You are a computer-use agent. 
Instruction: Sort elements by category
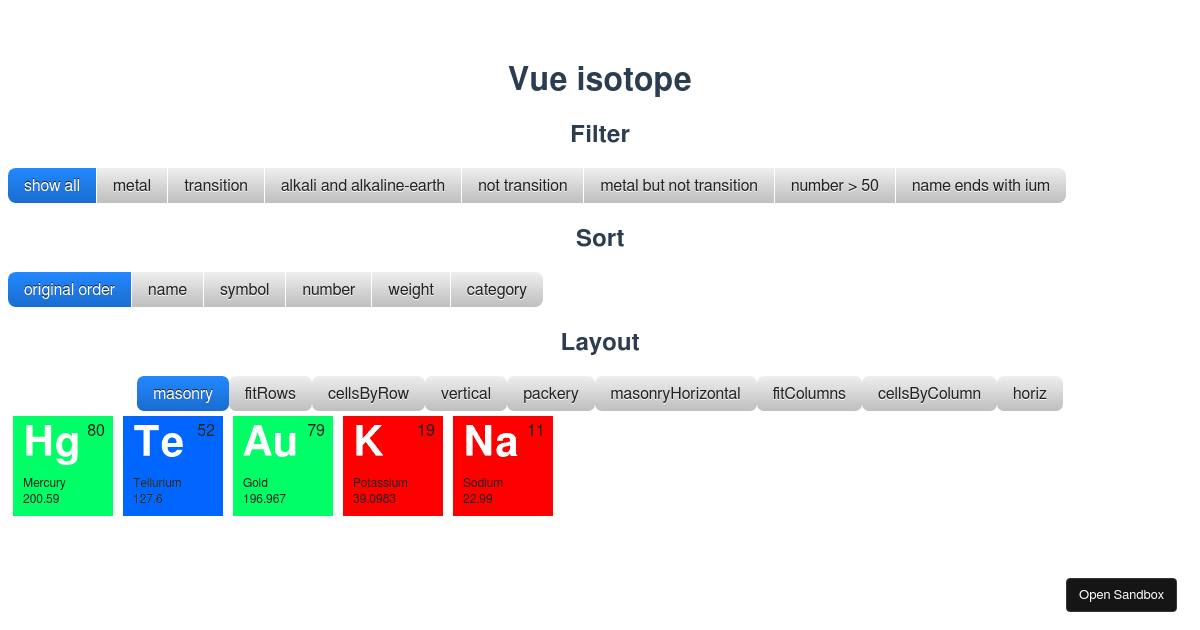pos(496,289)
